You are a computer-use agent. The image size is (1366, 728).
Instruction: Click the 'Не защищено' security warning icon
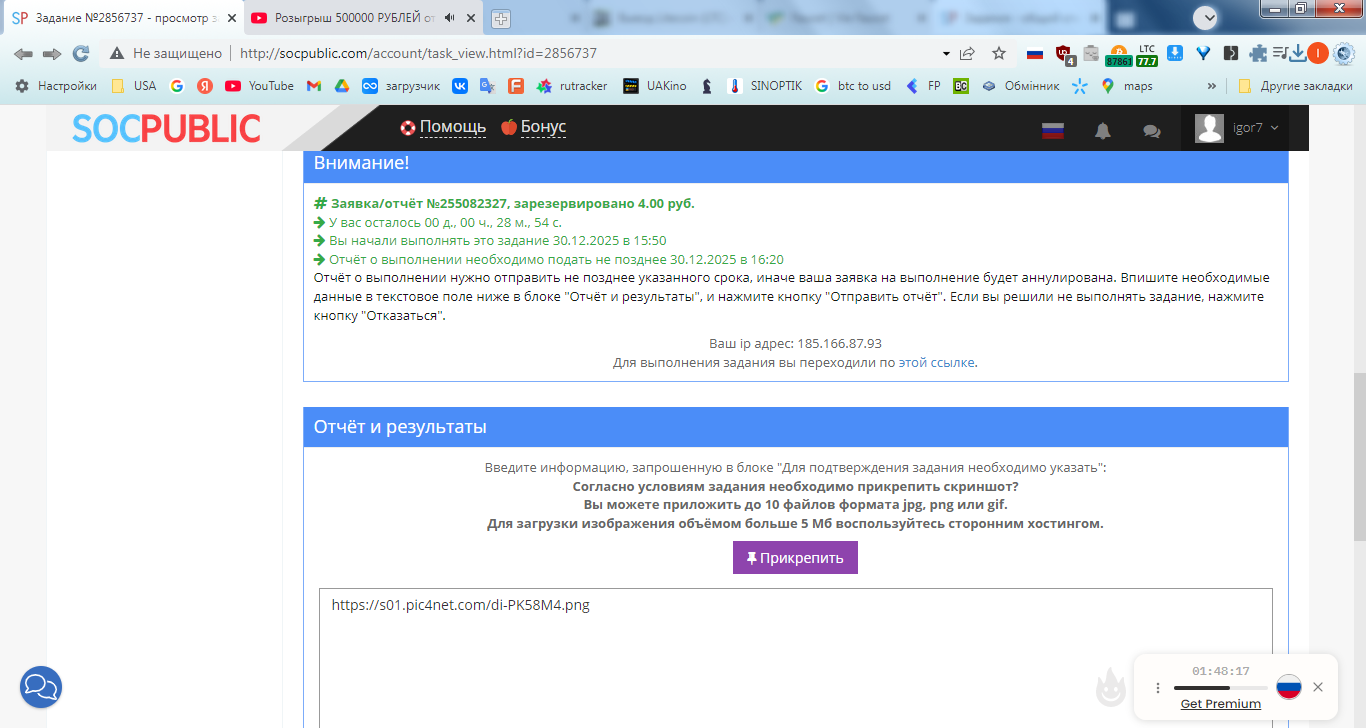click(x=117, y=54)
